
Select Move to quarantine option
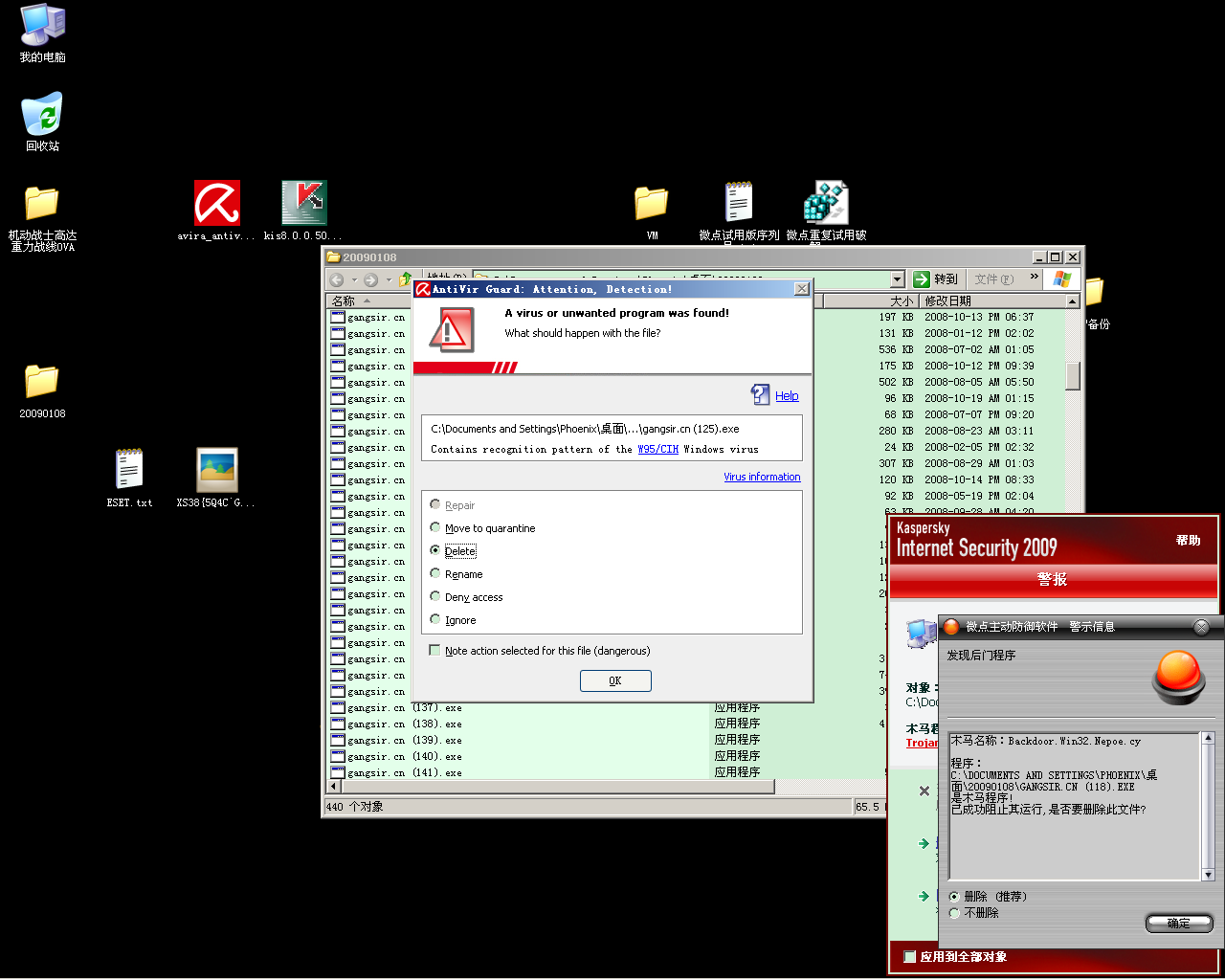435,527
